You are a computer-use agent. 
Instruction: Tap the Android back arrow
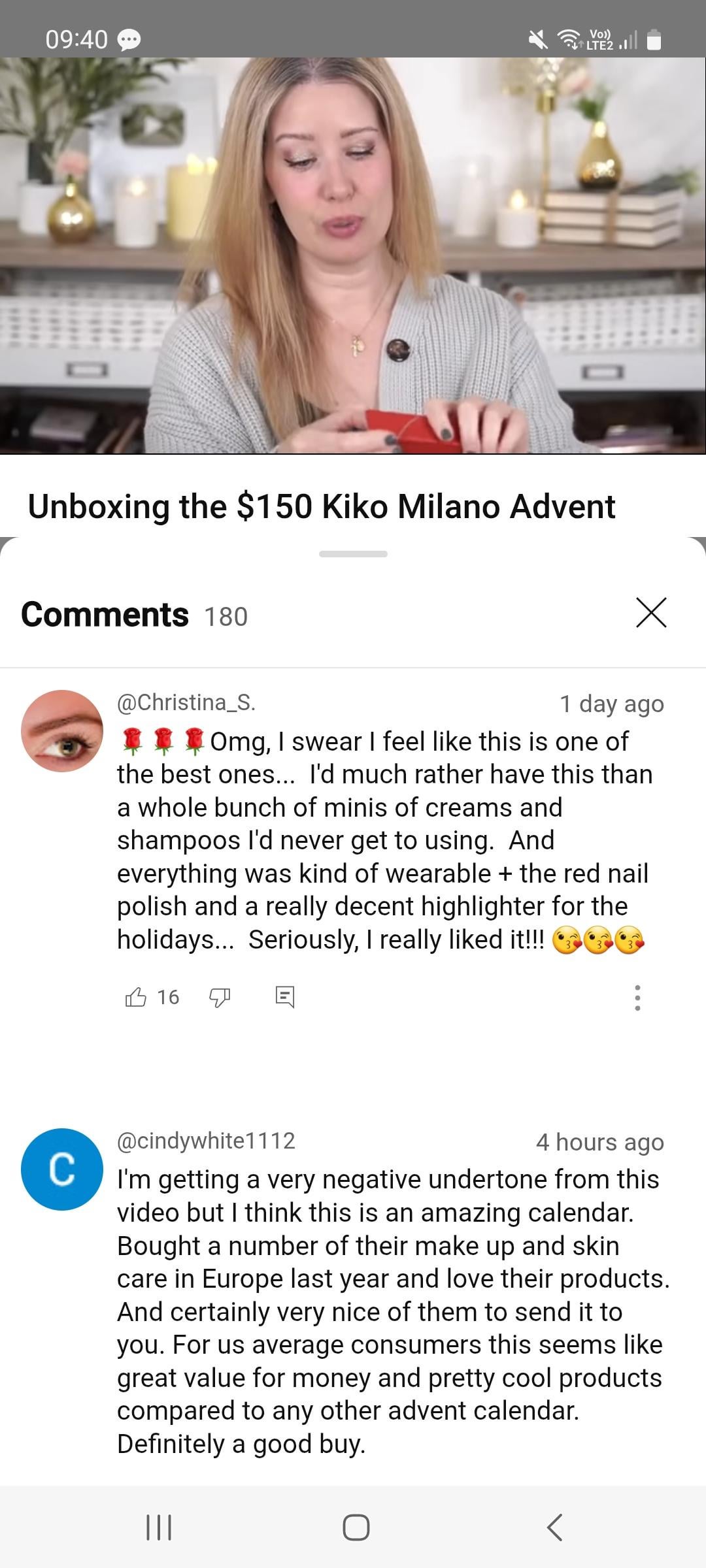tap(554, 1527)
